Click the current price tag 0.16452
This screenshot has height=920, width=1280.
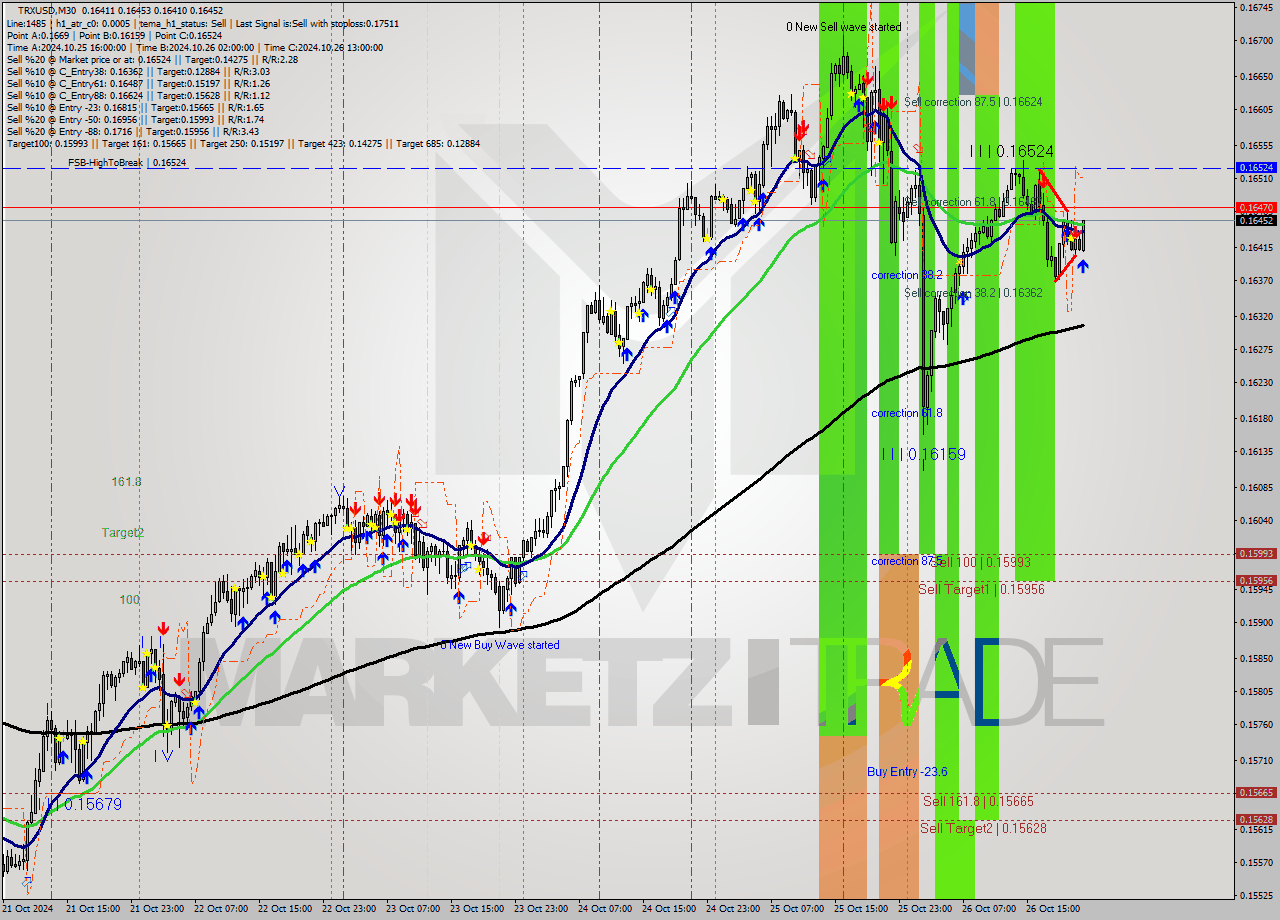coord(1256,220)
